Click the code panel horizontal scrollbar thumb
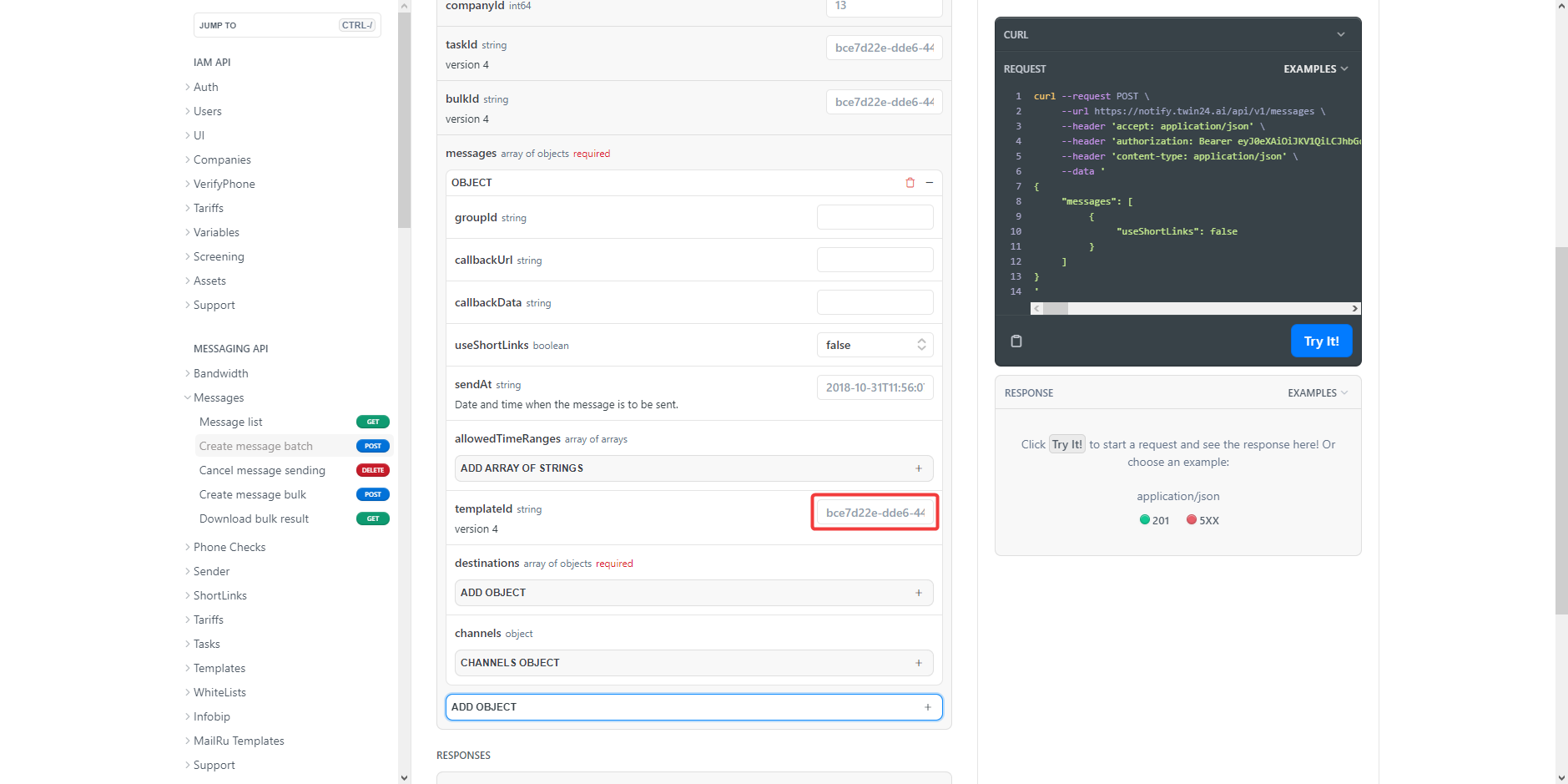Screen dimensions: 1568x784 (x=1056, y=309)
